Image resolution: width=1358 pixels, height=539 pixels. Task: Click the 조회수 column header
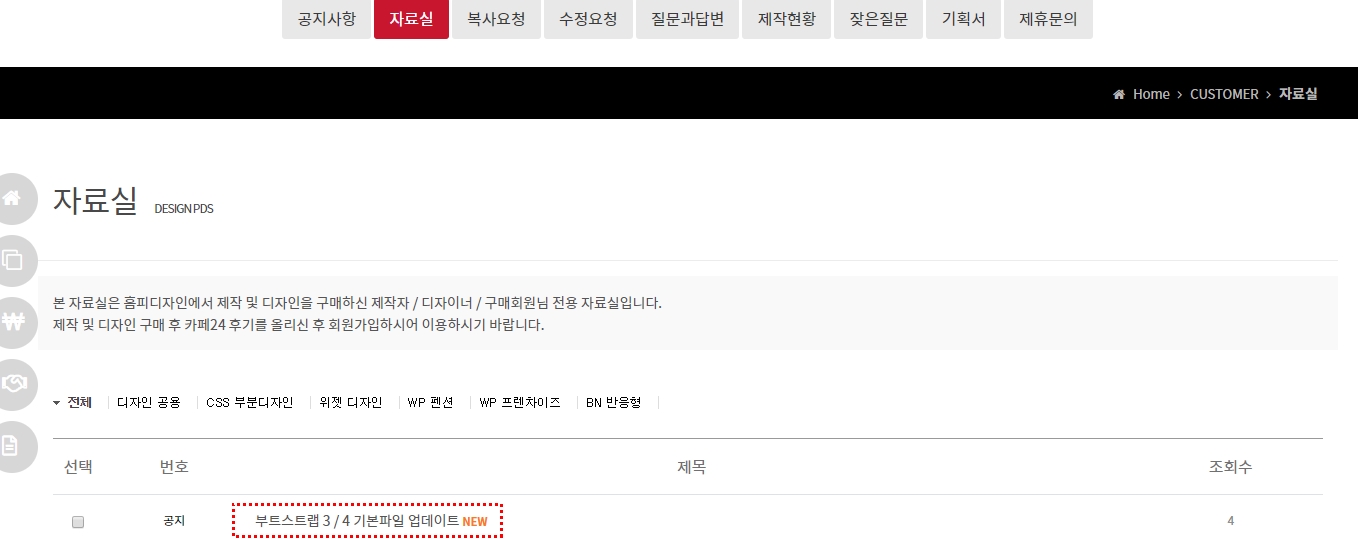1230,467
